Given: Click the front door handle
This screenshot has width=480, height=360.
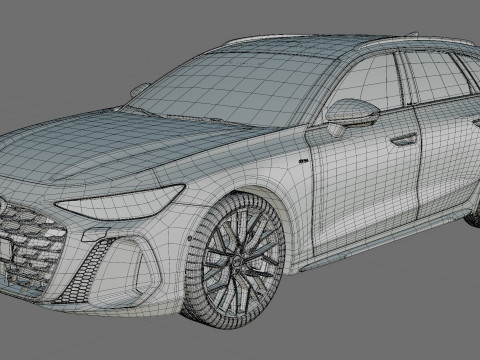Looking at the screenshot, I should click(404, 139).
